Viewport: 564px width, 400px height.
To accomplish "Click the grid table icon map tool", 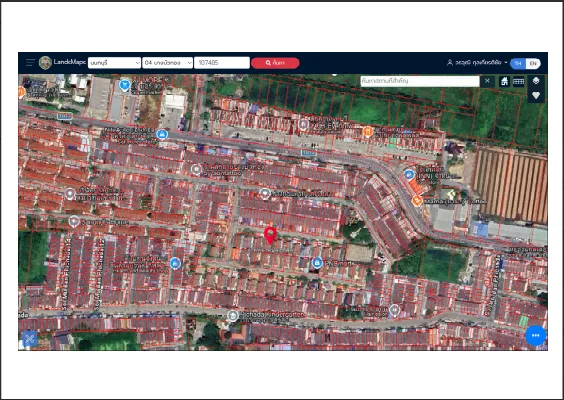I will 518,81.
